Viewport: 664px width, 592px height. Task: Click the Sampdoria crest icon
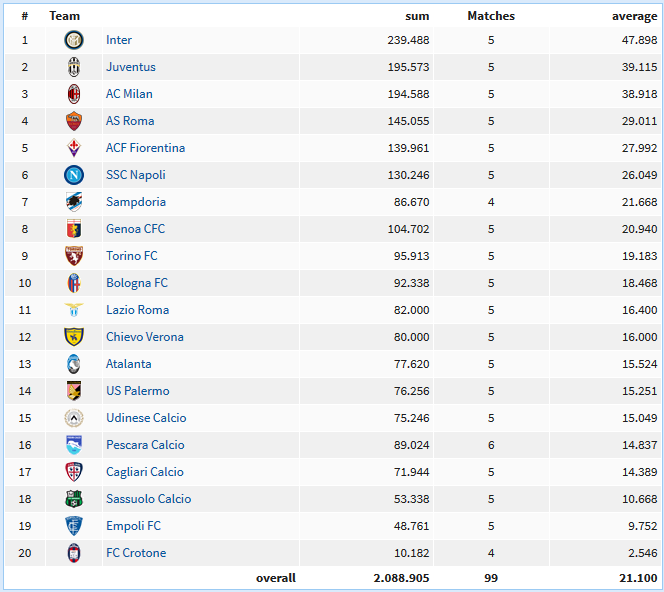74,202
